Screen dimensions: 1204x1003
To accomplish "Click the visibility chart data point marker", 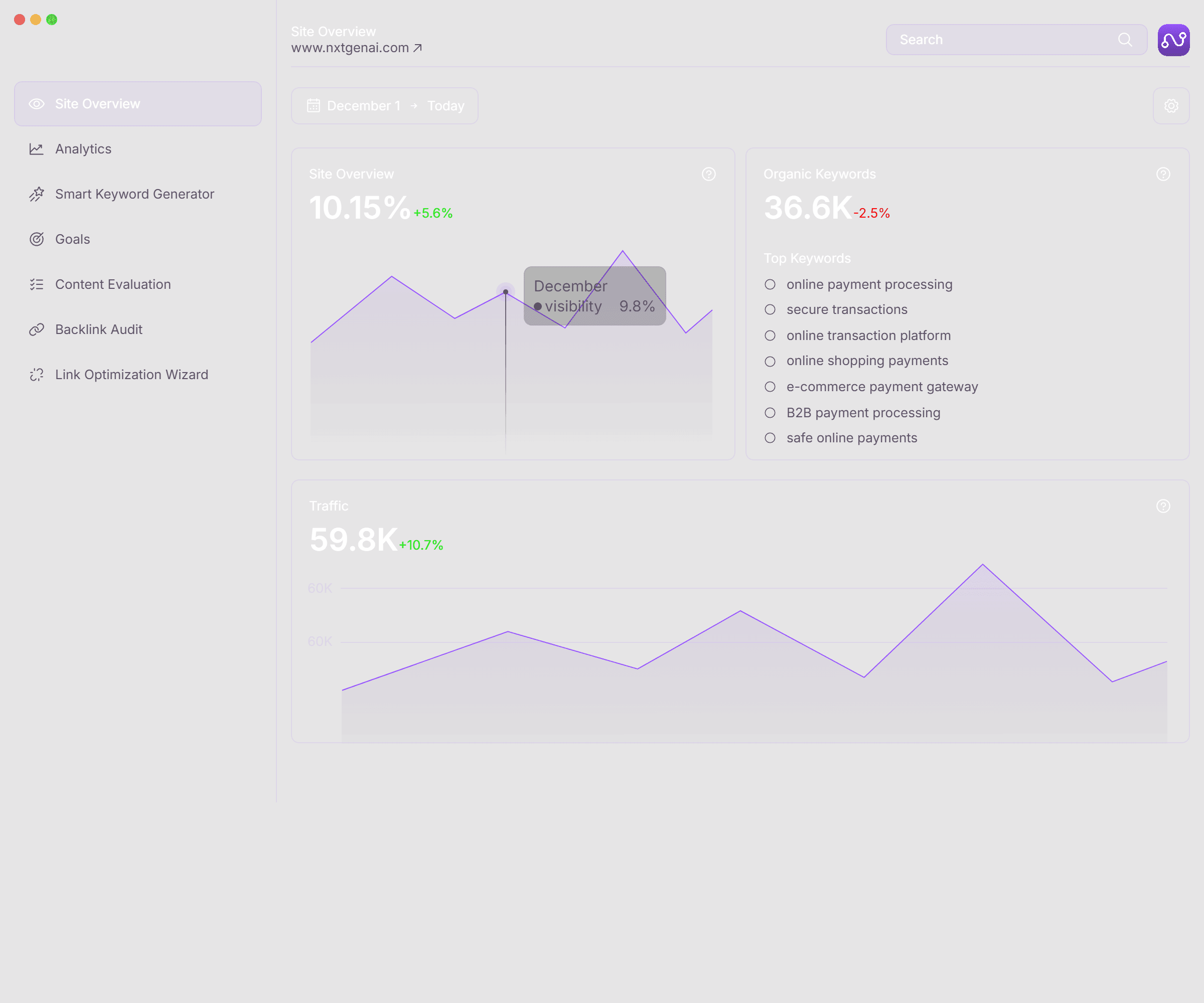I will 505,292.
